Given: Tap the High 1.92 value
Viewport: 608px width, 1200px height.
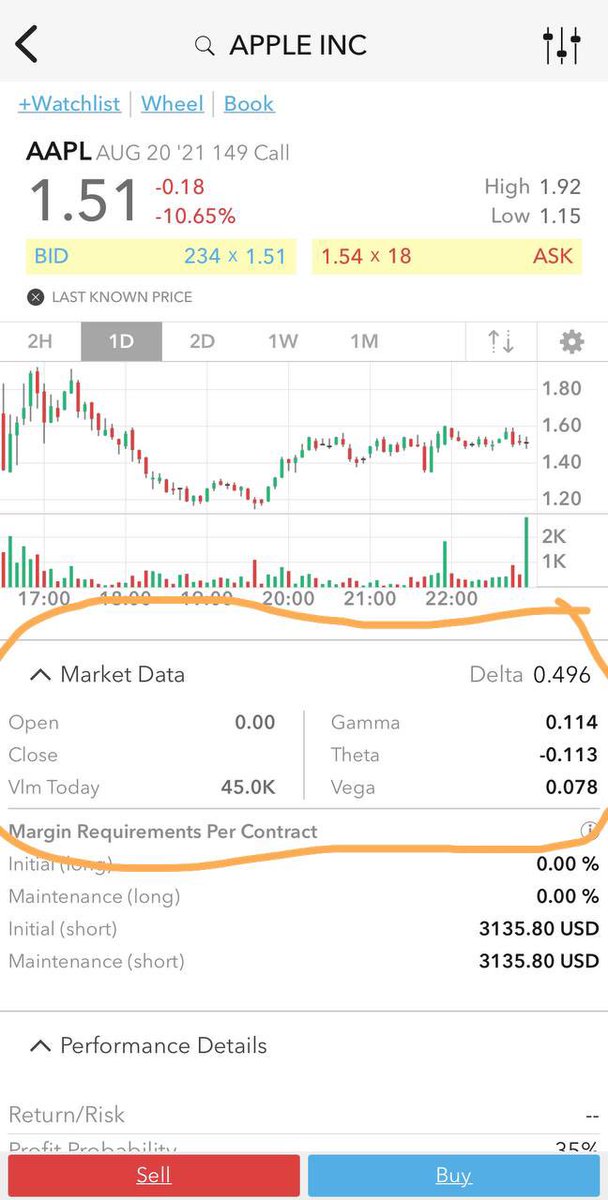Looking at the screenshot, I should (560, 187).
